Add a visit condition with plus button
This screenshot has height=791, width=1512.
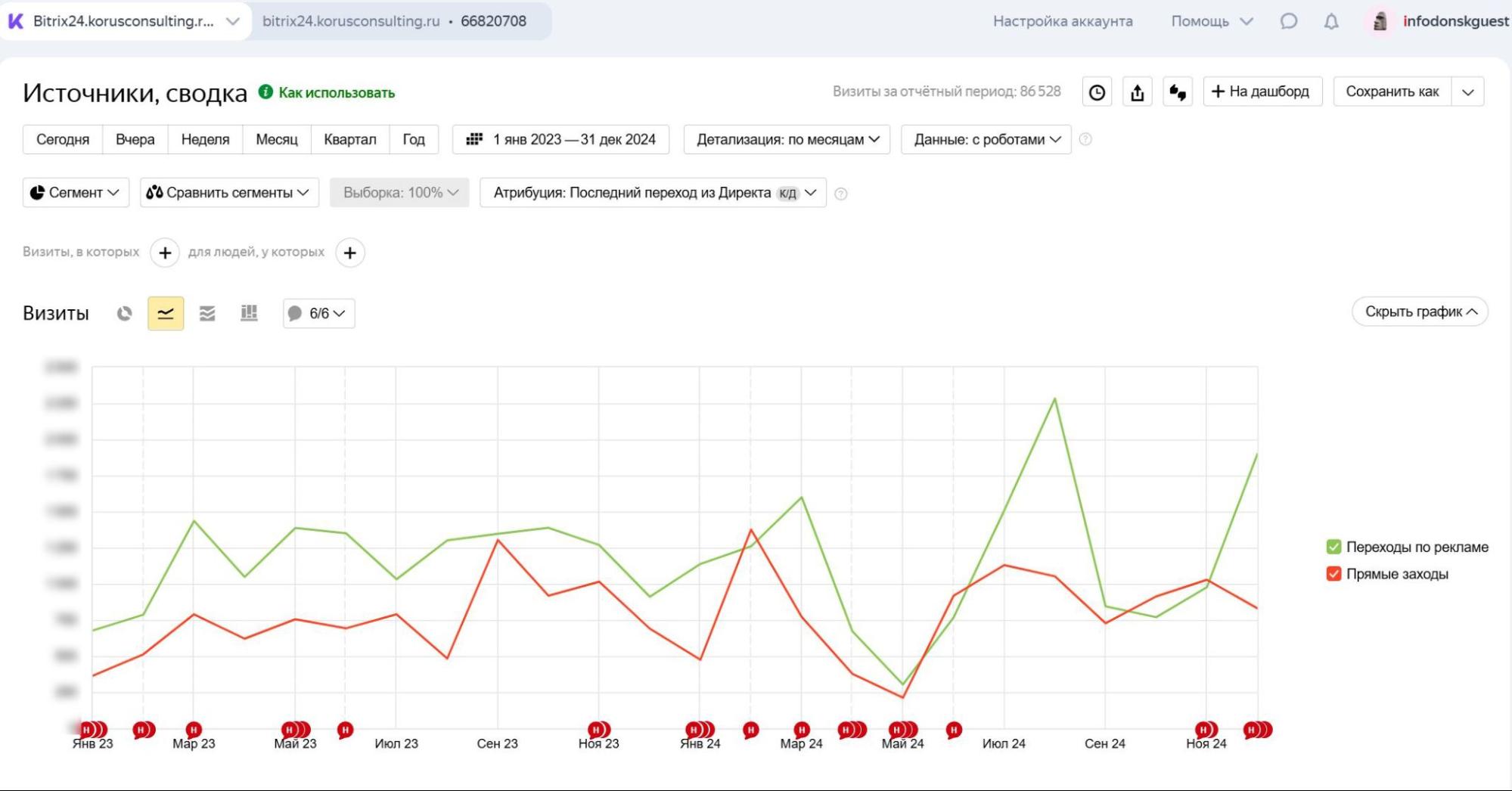tap(165, 253)
